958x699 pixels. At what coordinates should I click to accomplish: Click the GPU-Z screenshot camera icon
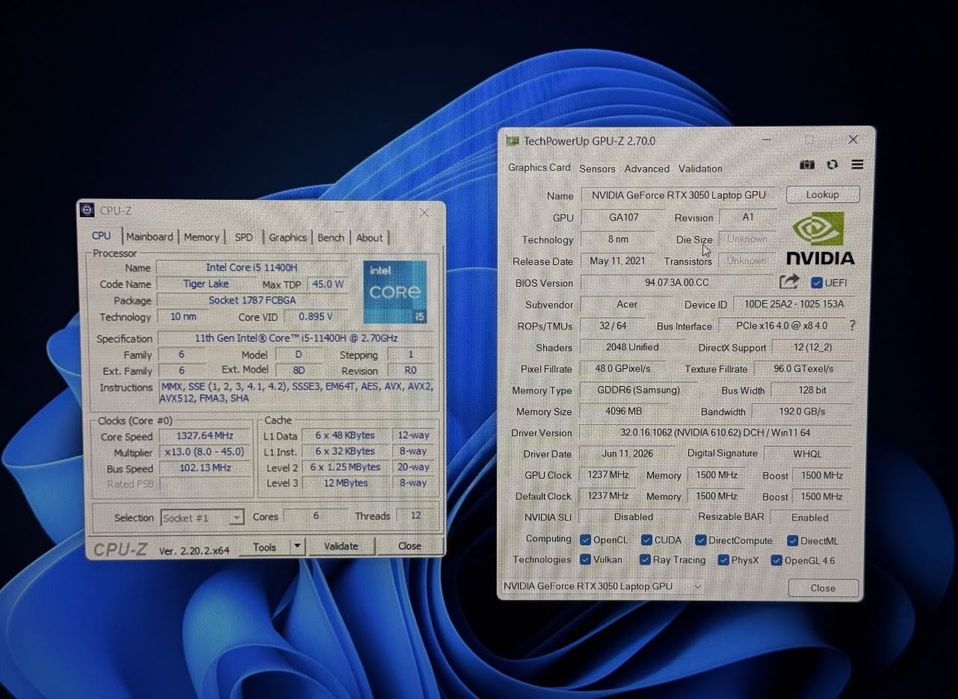[x=807, y=165]
